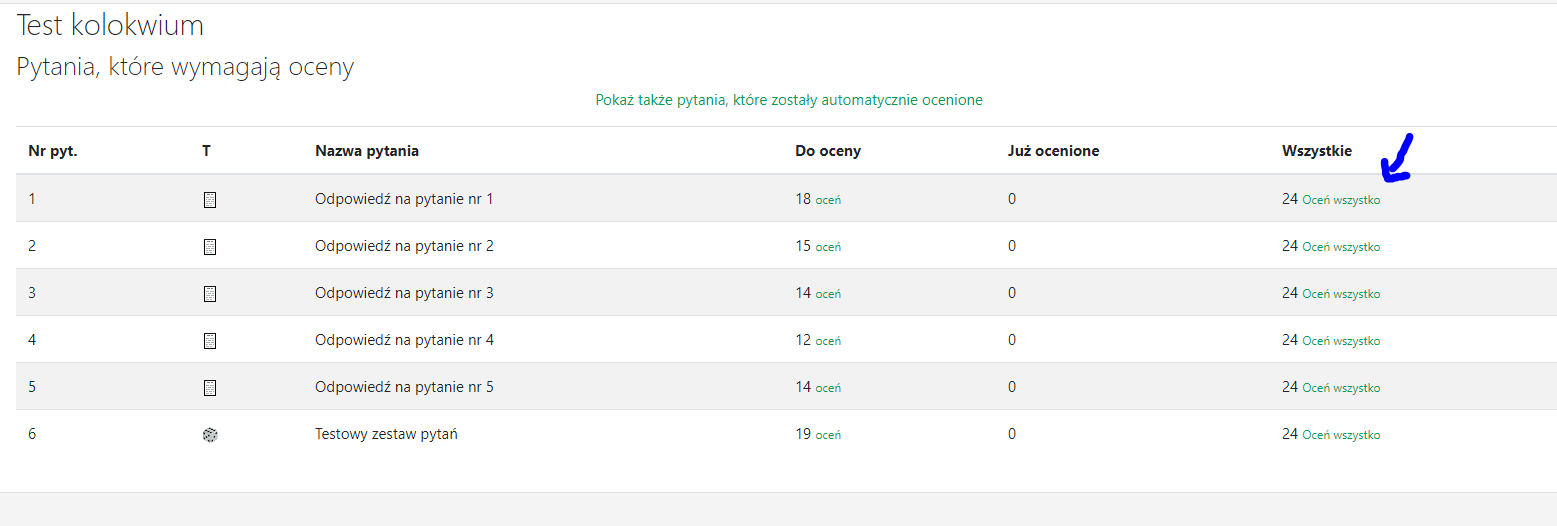Open 'Oceń wszystko' for question 1
The width and height of the screenshot is (1557, 526).
coord(1341,200)
